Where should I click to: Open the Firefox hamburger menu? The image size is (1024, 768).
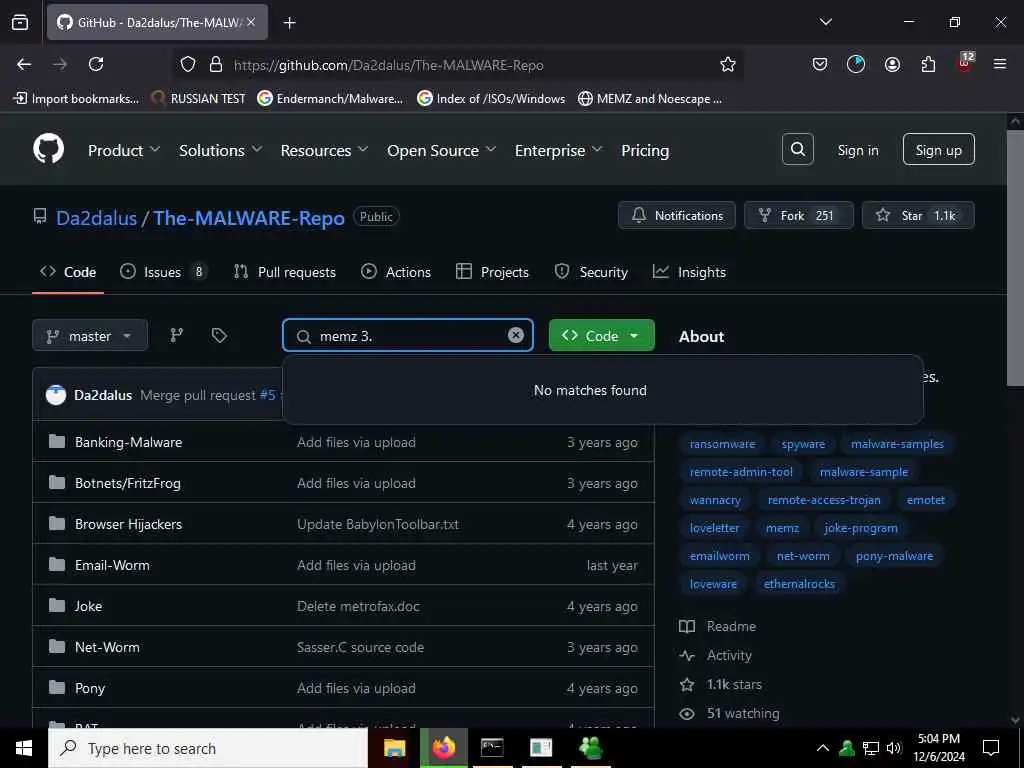tap(1000, 64)
